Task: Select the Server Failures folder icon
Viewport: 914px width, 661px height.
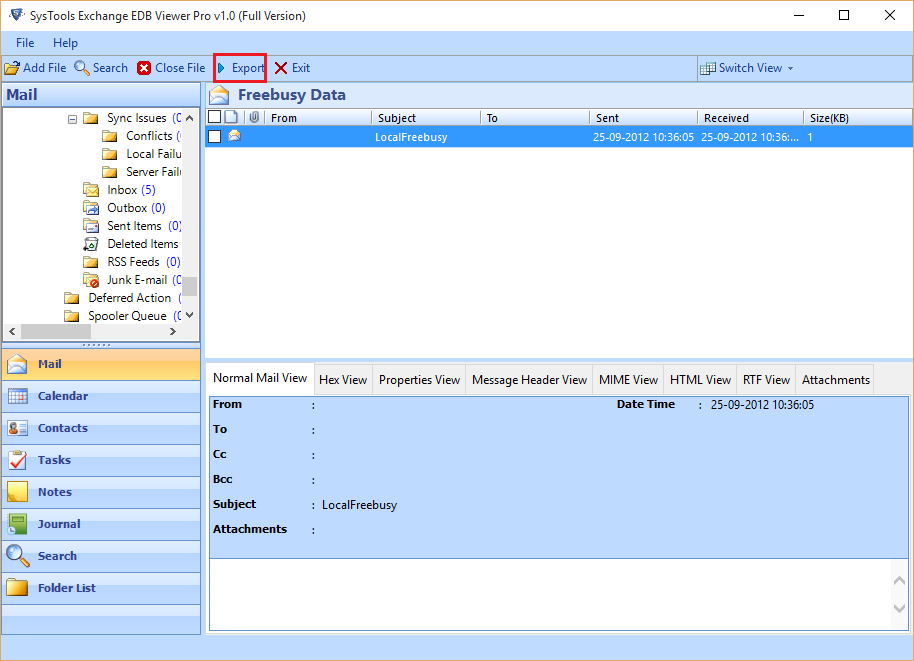Action: point(110,173)
